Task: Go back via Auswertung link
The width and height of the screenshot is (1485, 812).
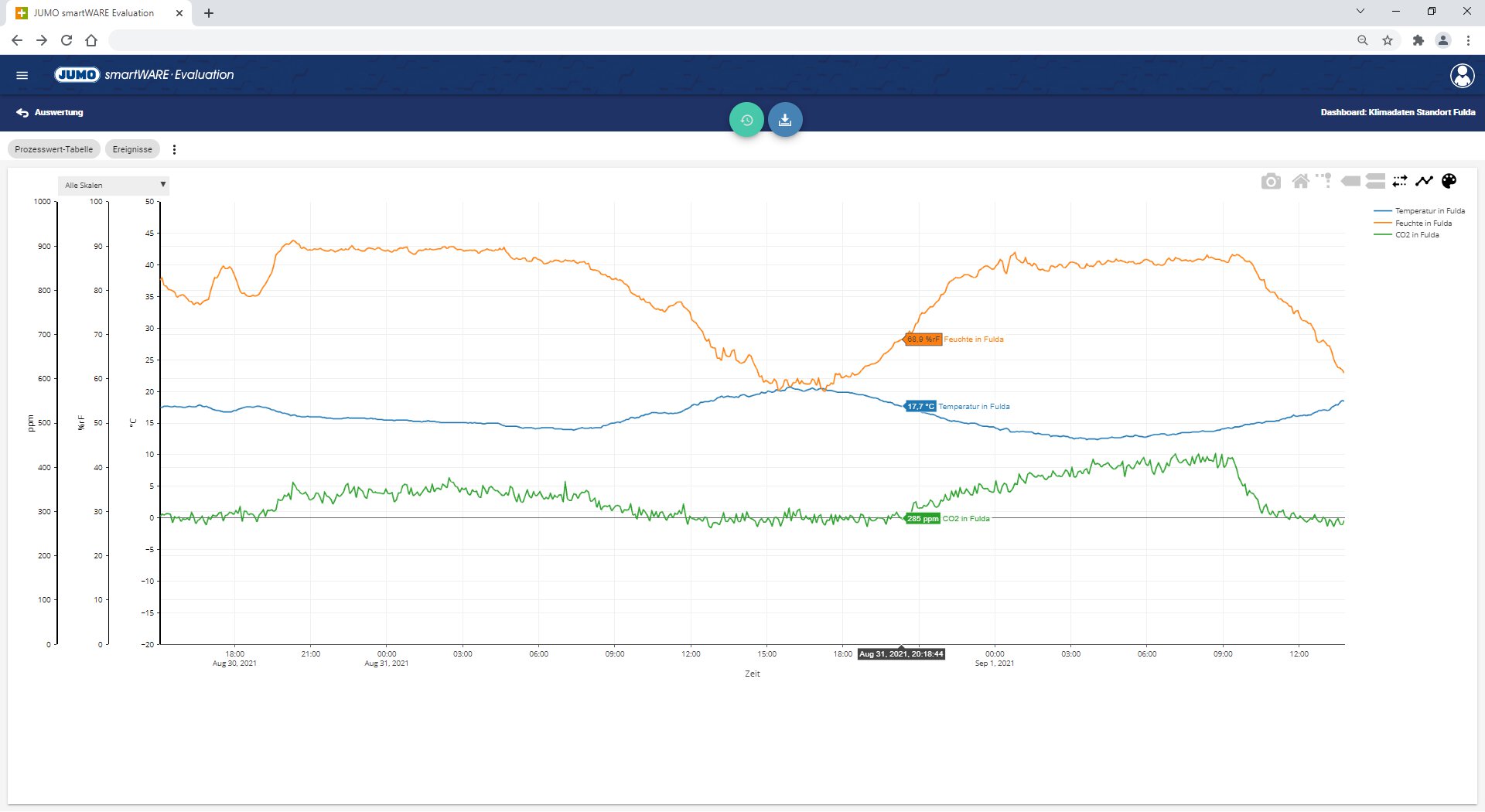Action: [x=50, y=112]
